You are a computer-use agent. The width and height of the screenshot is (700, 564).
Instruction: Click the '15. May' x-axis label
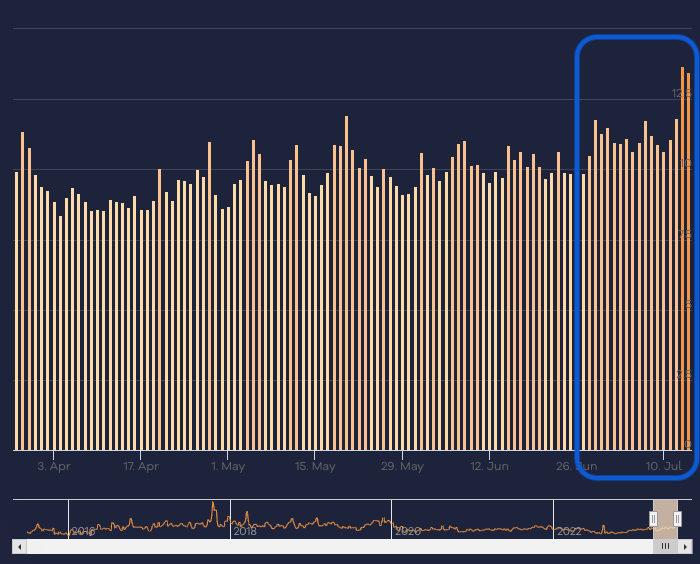click(x=315, y=466)
